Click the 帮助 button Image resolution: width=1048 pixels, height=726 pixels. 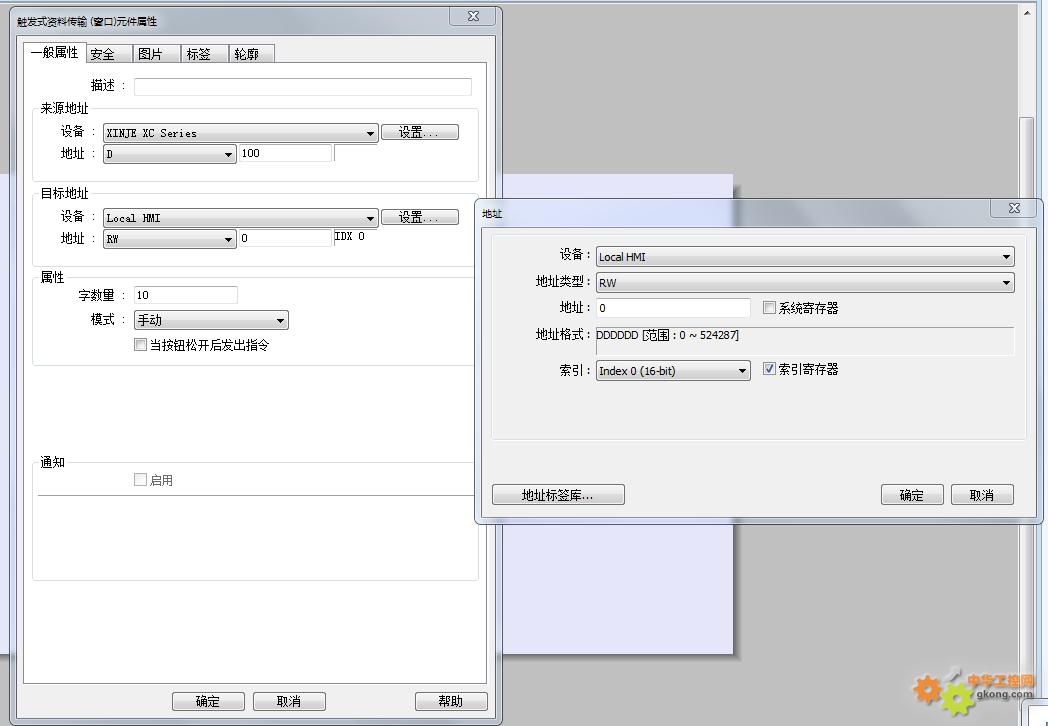(450, 701)
